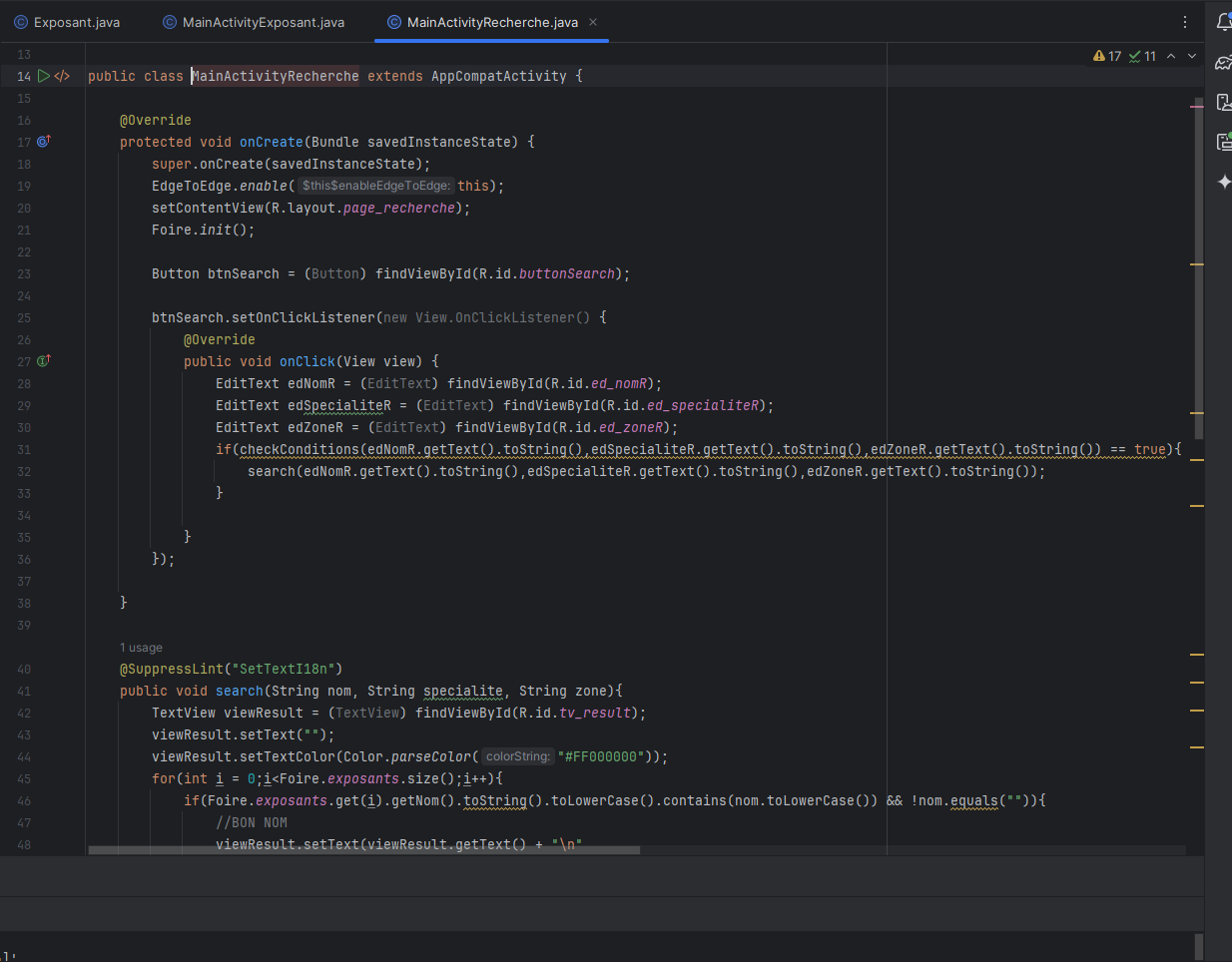Screen dimensions: 1232x962
Task: Click the onCreate method name
Action: tap(272, 142)
